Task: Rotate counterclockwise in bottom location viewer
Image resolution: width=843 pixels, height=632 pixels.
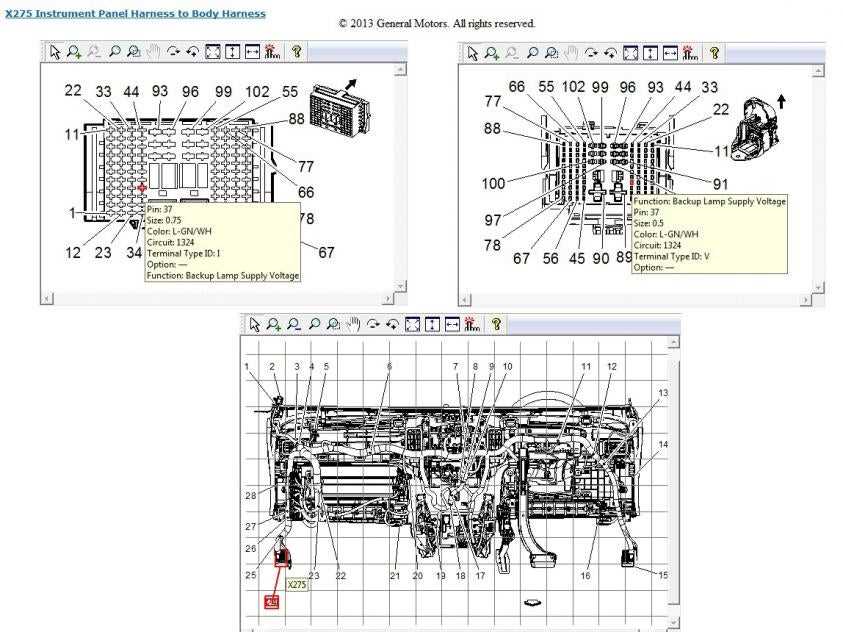Action: [x=392, y=324]
